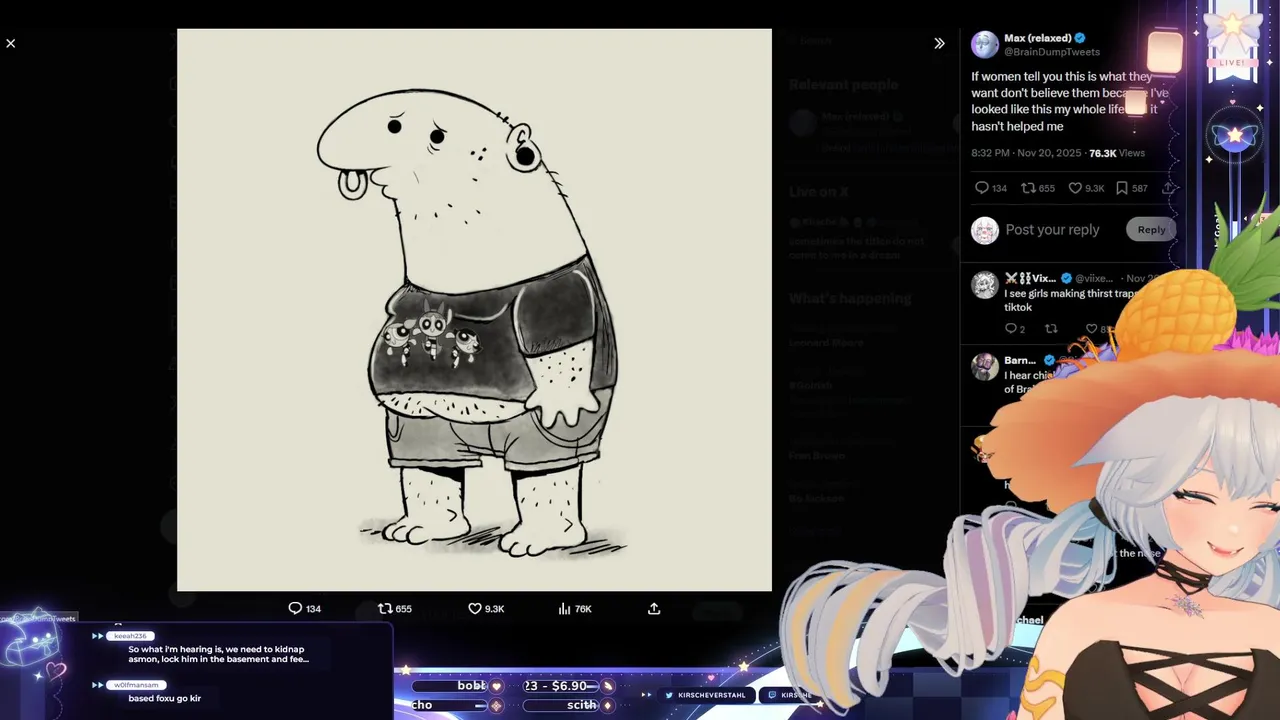This screenshot has height=720, width=1280.
Task: Open the Barn... commenter's avatar
Action: pos(985,366)
